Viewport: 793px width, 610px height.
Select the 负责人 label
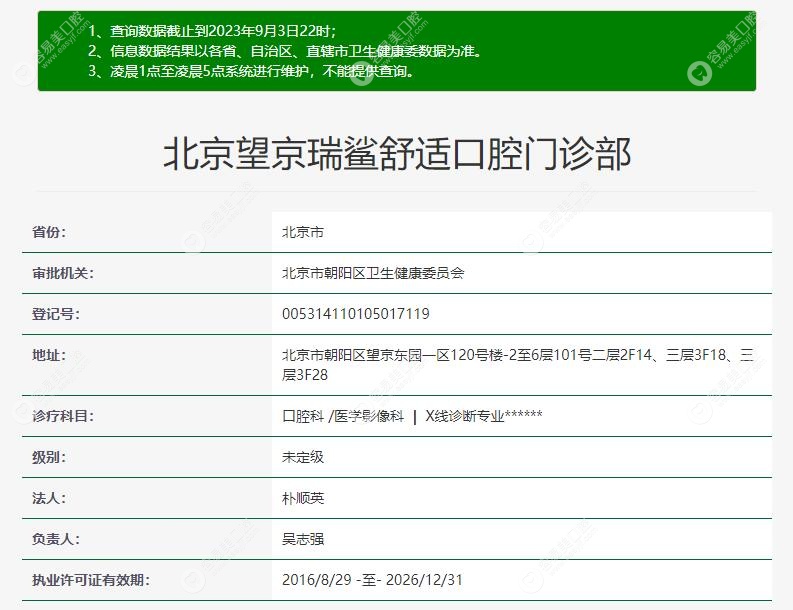[x=56, y=539]
